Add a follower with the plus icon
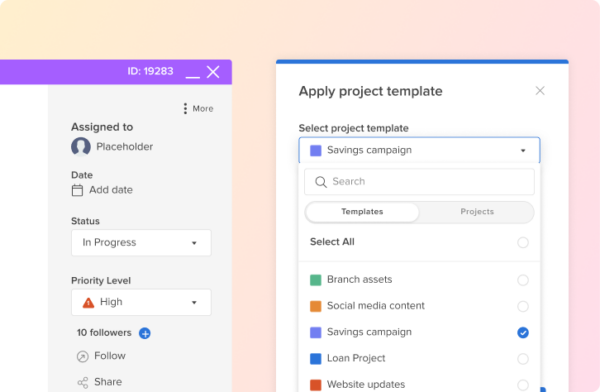Viewport: 600px width, 392px height. tap(145, 333)
